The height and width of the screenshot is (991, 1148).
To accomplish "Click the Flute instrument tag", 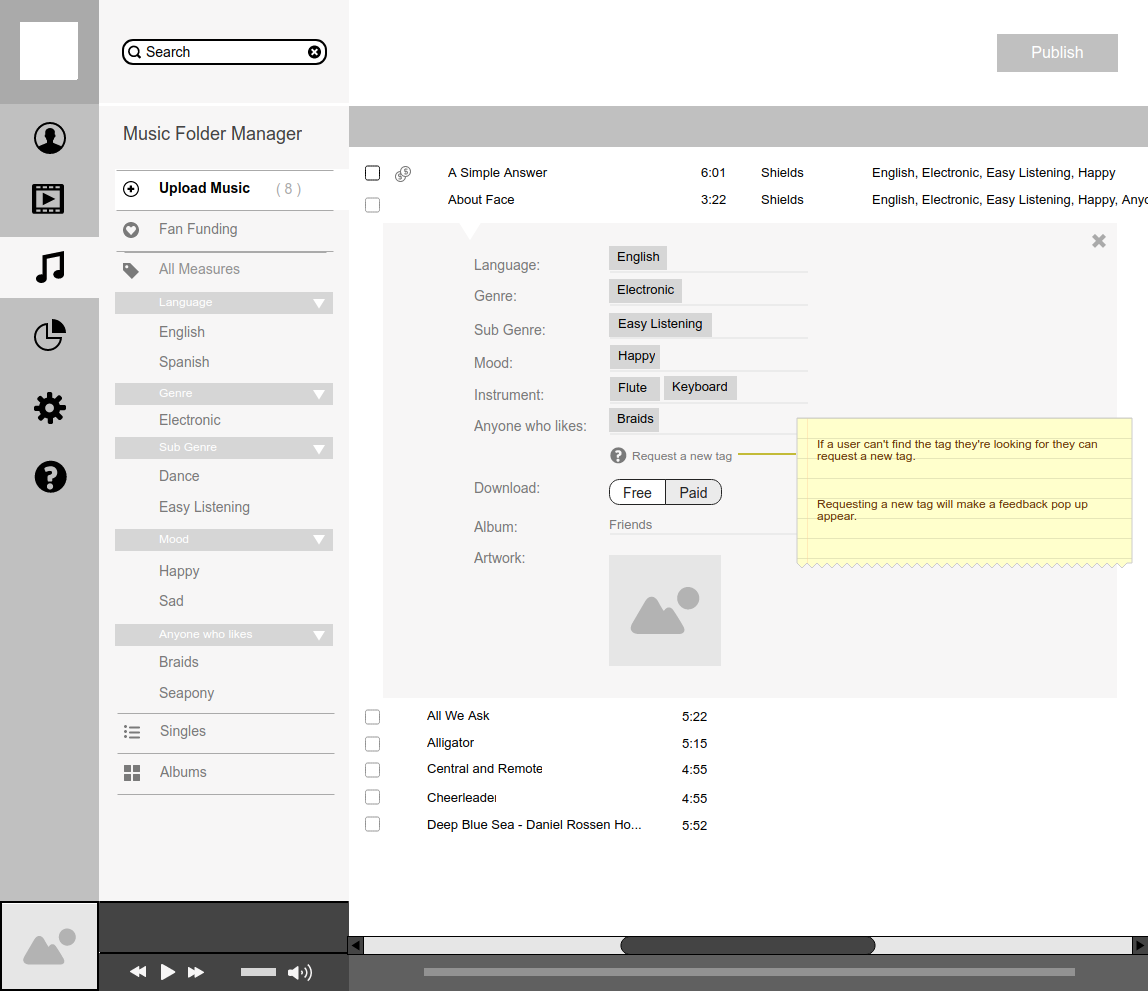I will point(633,388).
